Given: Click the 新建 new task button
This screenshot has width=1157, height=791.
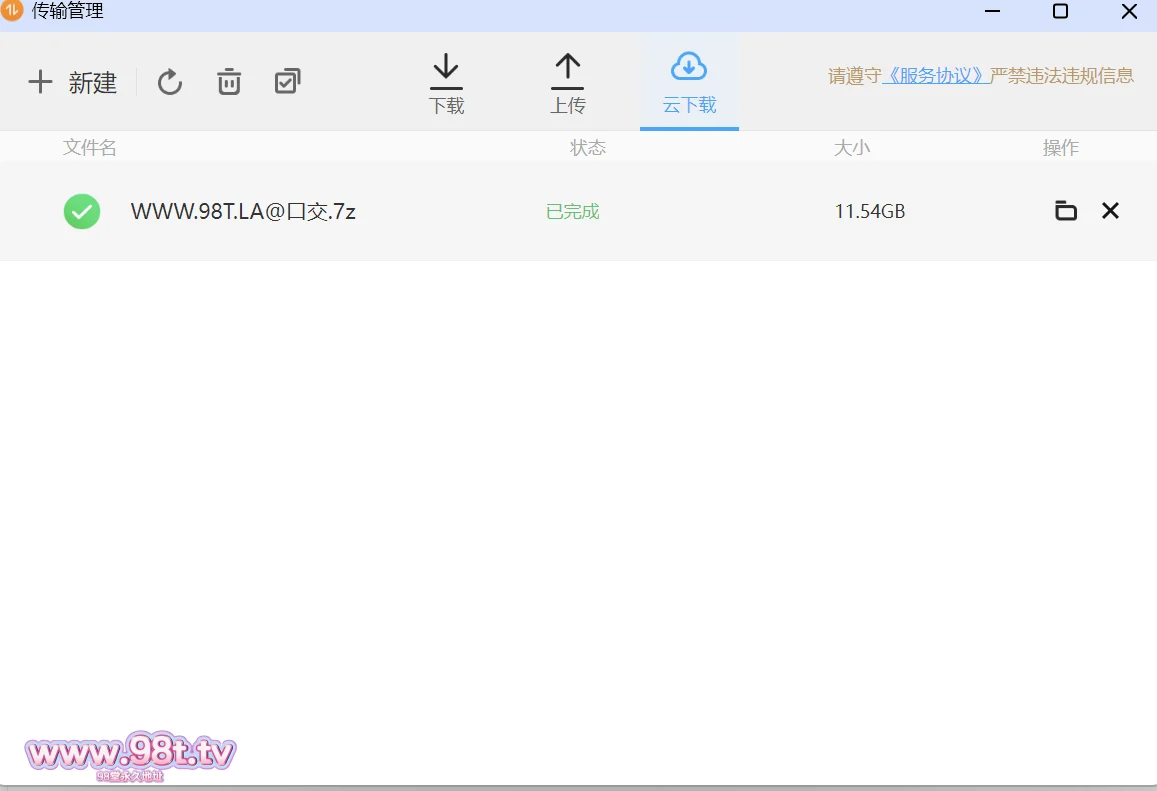Looking at the screenshot, I should click(72, 82).
